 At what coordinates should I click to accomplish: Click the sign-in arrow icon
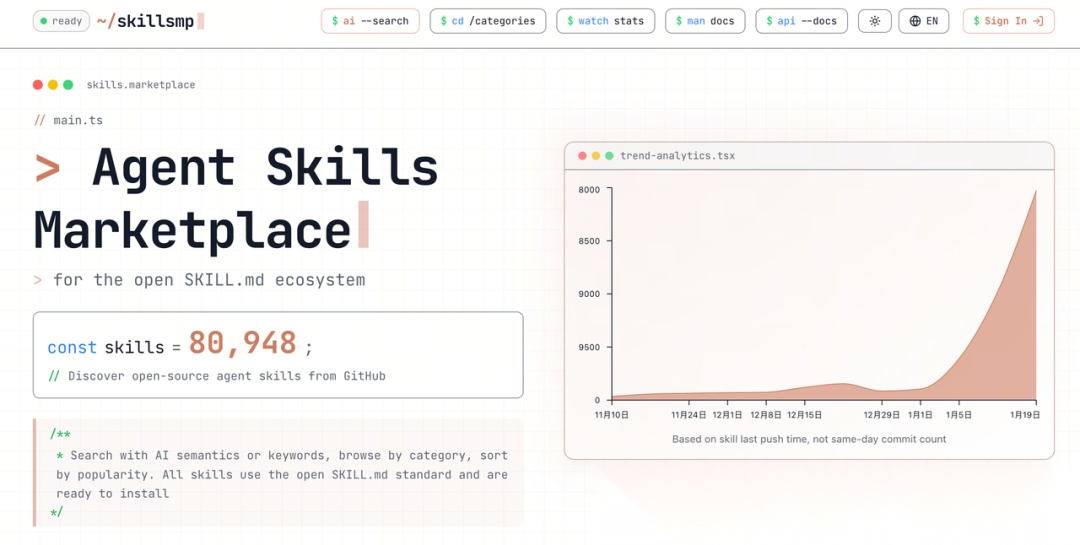coord(1039,21)
